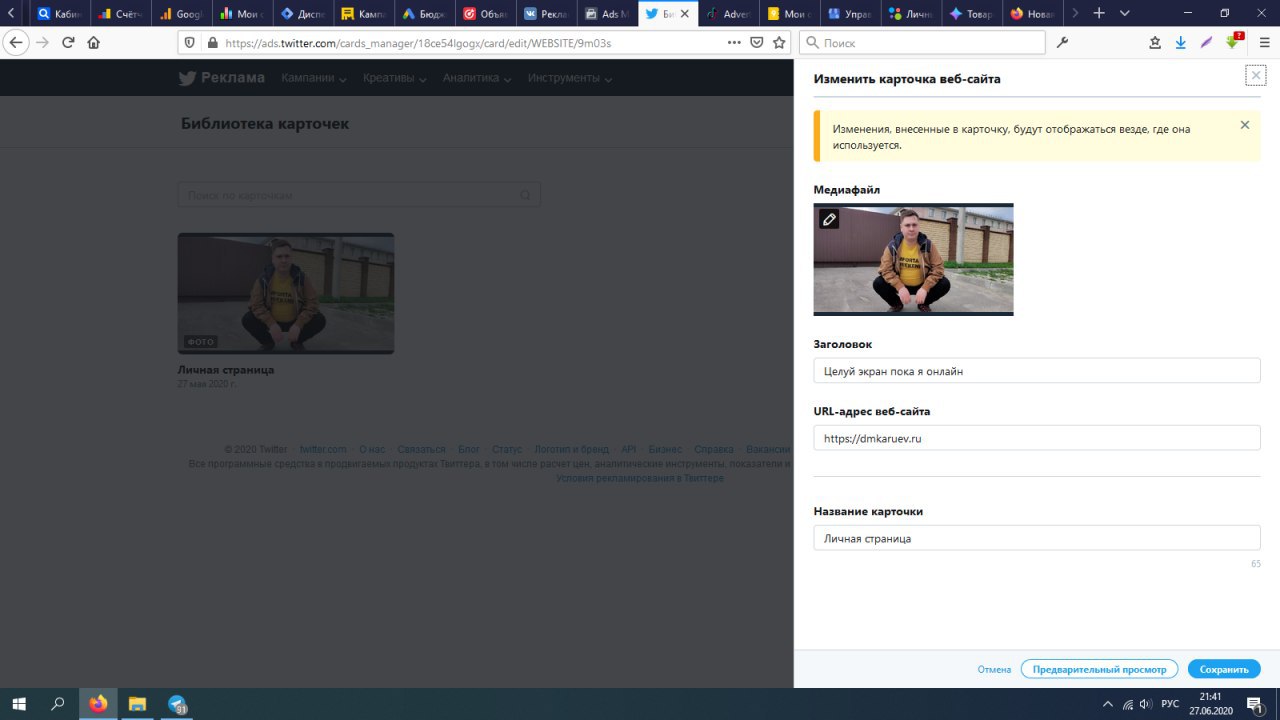Click the wrench developer tools icon
Screen dimensions: 1280x720
pyautogui.click(x=1063, y=43)
